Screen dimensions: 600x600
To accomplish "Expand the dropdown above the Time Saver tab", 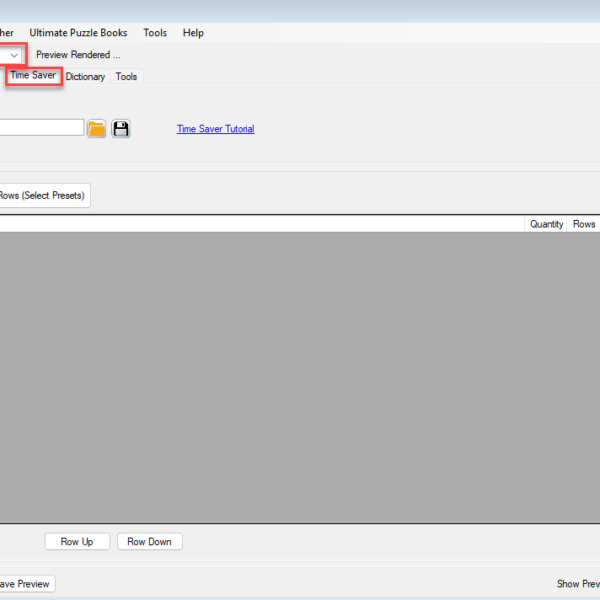I will click(x=14, y=55).
